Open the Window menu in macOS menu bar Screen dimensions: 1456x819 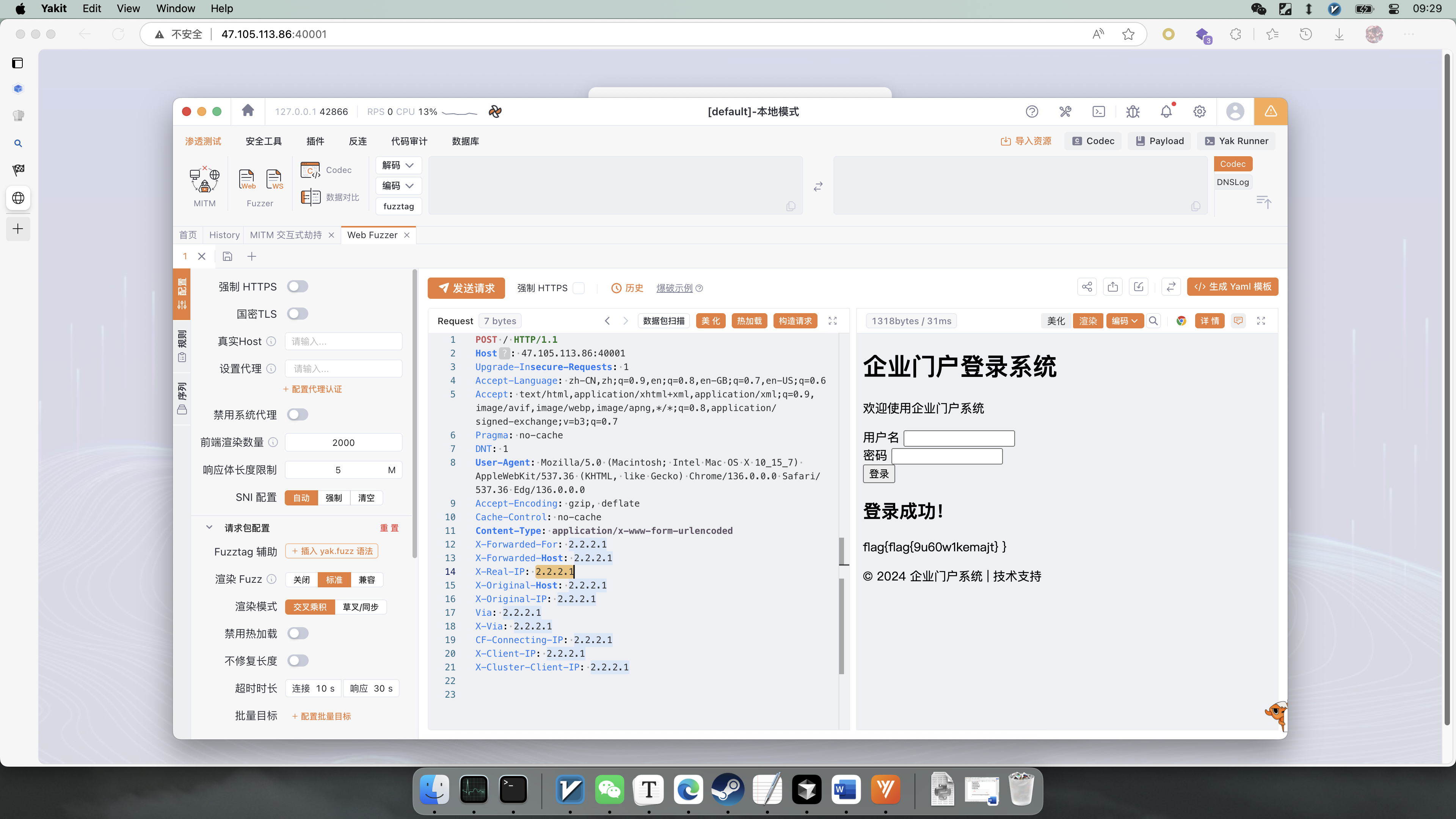pos(175,8)
